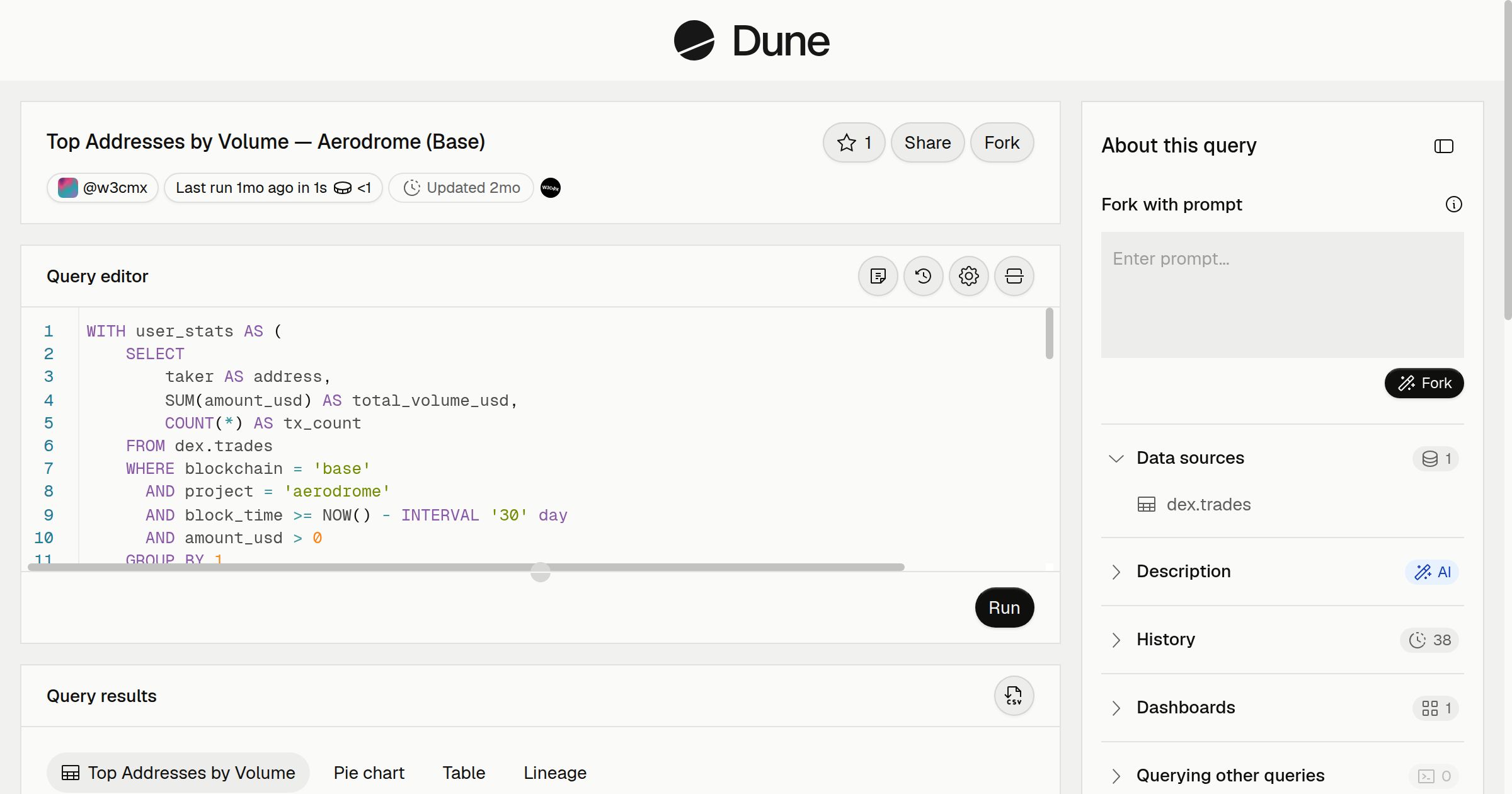The image size is (1512, 794).
Task: Generate description with AI badge
Action: click(1432, 572)
